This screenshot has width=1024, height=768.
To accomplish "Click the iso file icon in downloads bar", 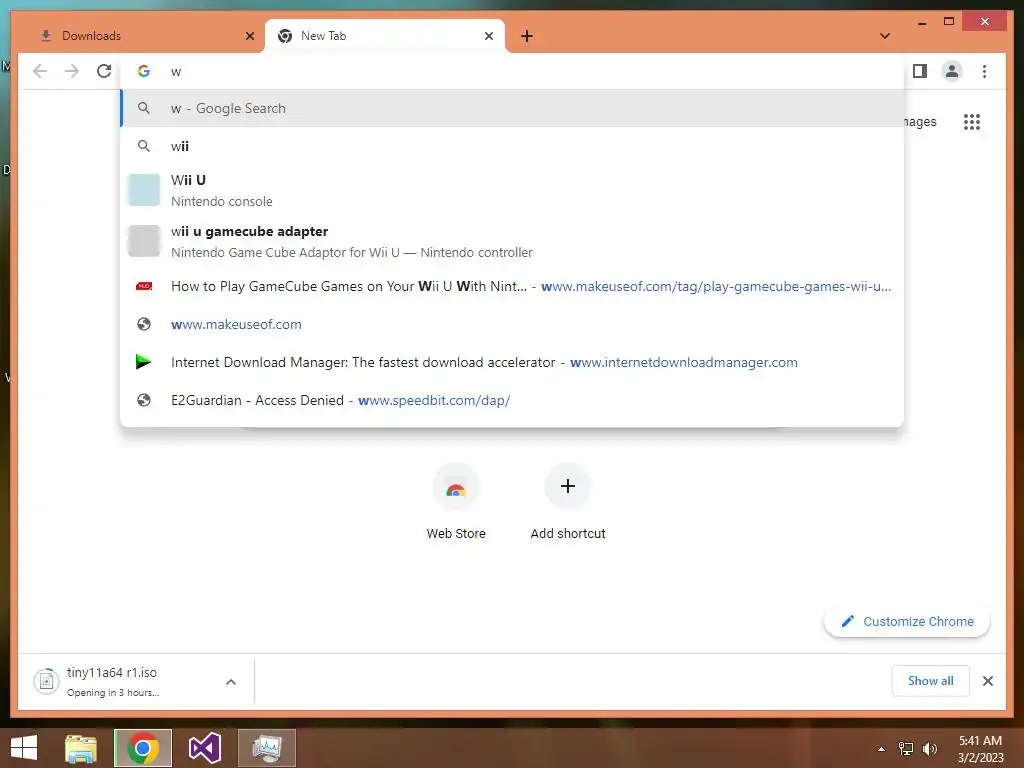I will [x=46, y=682].
